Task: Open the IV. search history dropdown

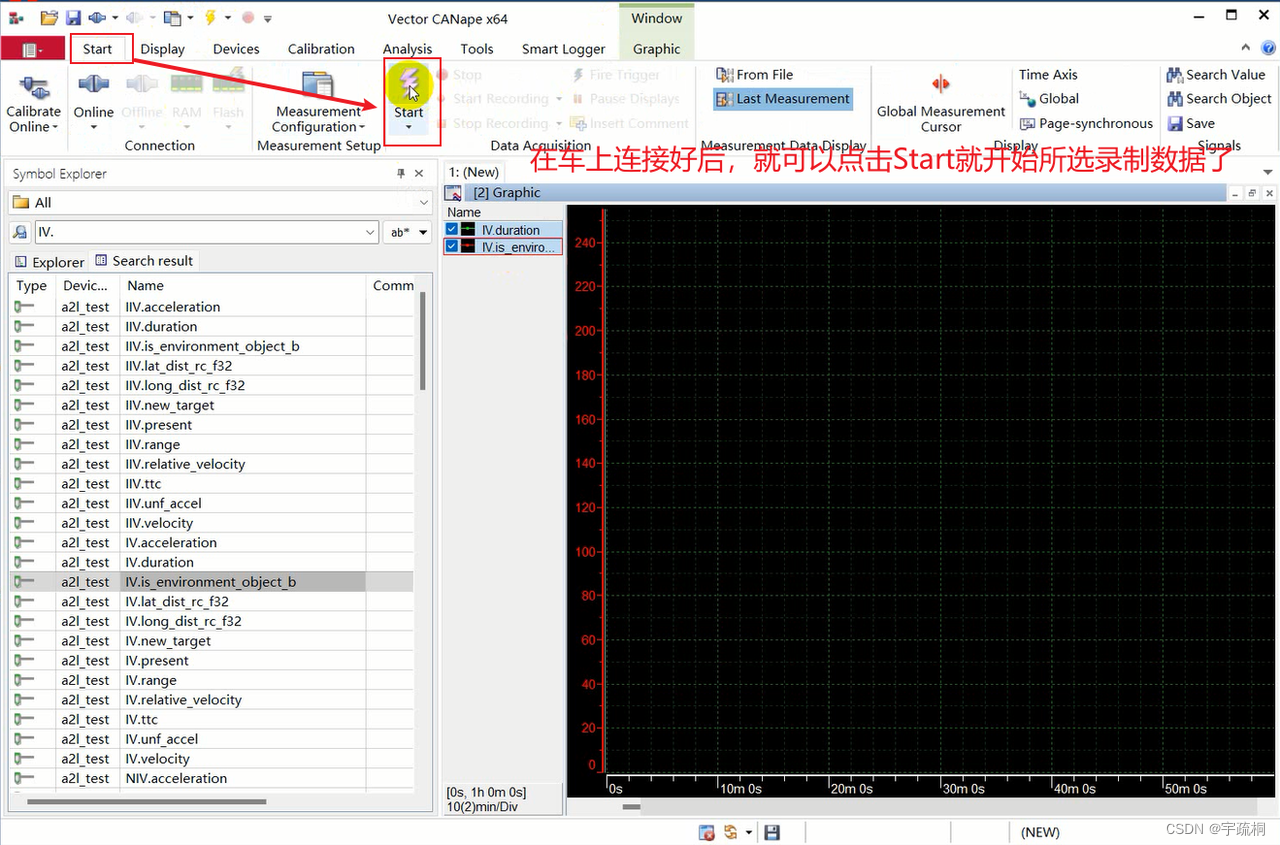Action: tap(370, 232)
